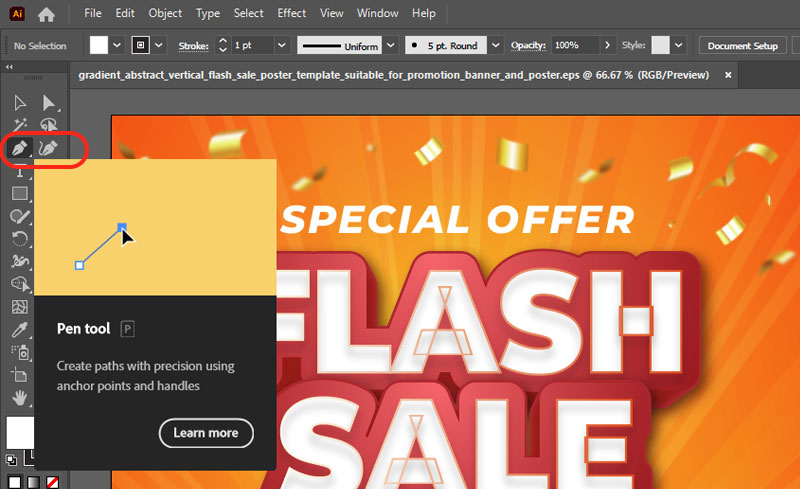The image size is (800, 489).
Task: Activate the Direct Selection tool
Action: [x=48, y=103]
